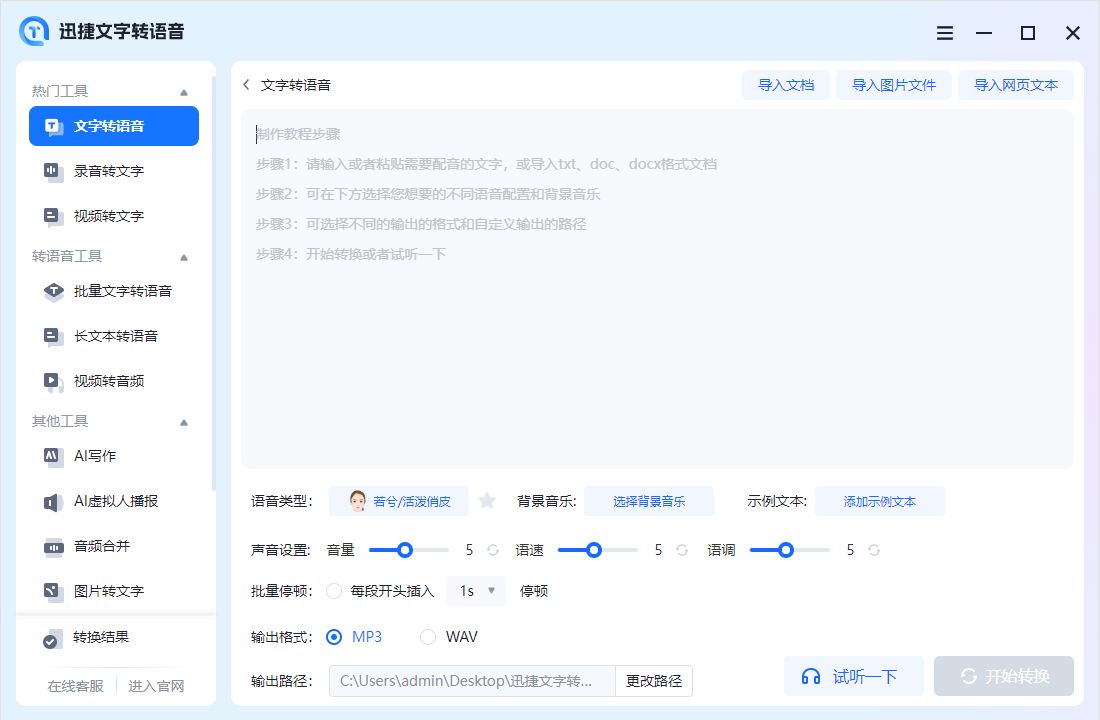Click 导入网页文本 button
This screenshot has height=720, width=1100.
(x=1016, y=85)
